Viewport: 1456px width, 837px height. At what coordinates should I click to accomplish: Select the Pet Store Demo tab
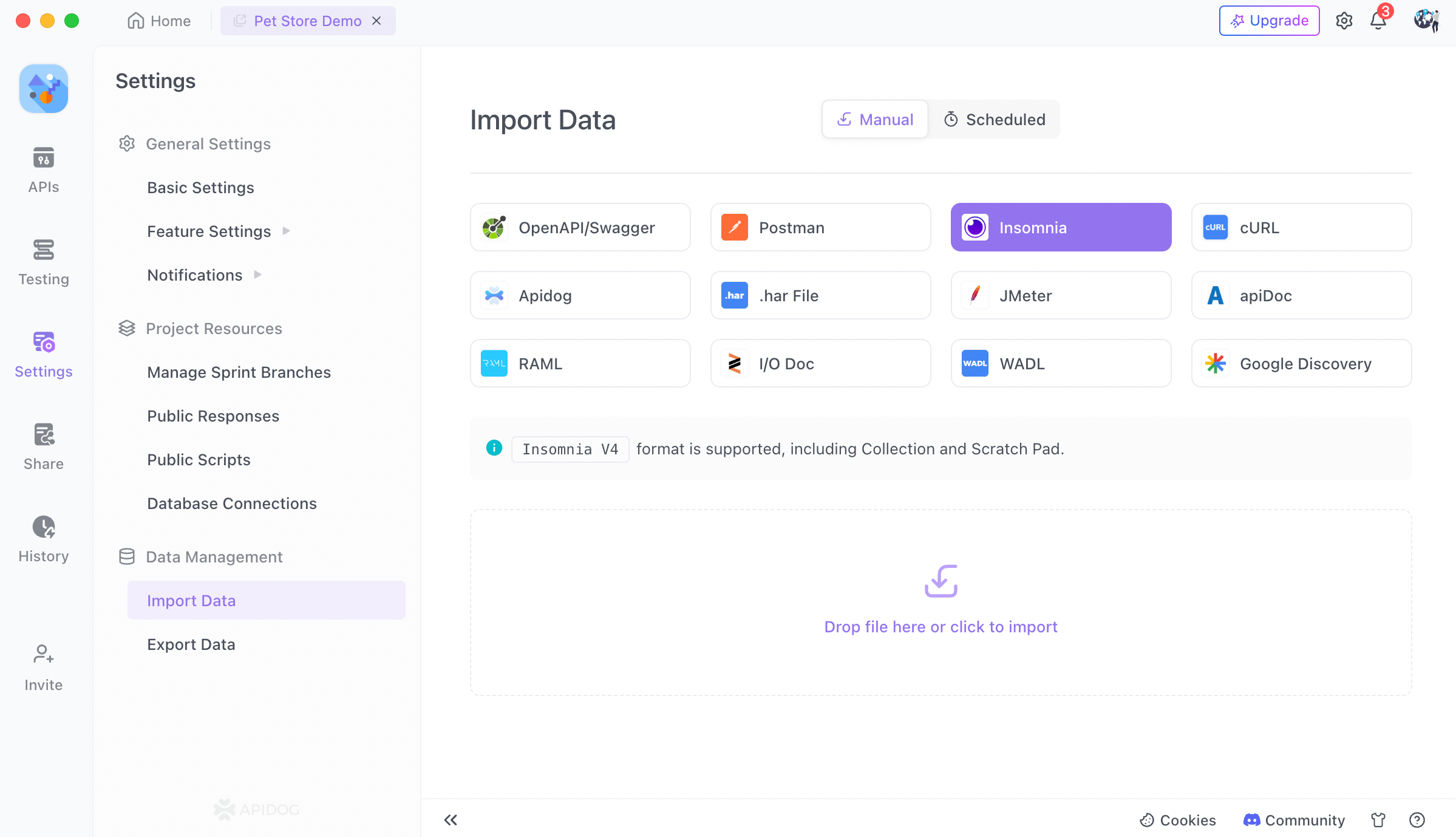[x=307, y=21]
